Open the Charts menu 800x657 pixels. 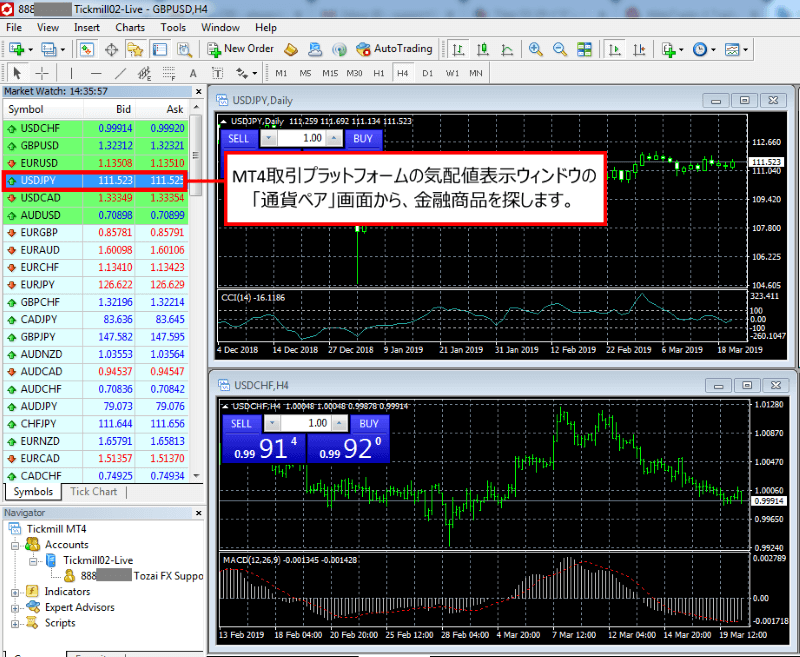coord(129,27)
